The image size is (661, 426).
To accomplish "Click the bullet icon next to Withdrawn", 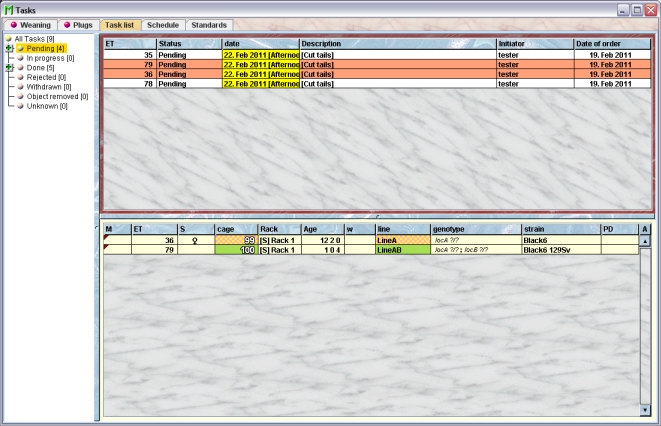I will 20,87.
